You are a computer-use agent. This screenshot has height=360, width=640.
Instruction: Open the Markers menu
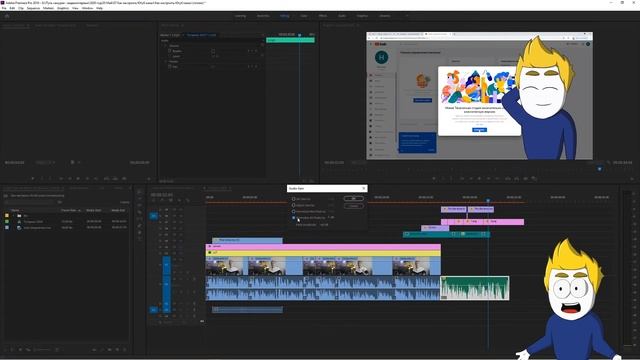point(48,8)
